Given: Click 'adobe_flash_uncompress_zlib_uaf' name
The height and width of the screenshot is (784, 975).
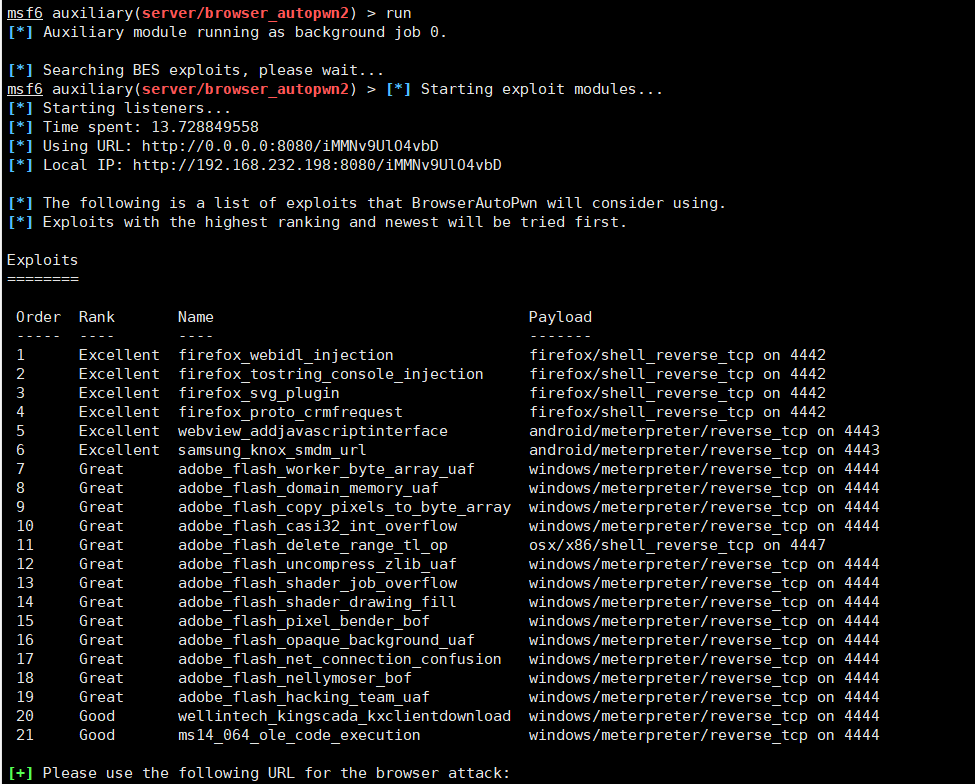Looking at the screenshot, I should [317, 564].
